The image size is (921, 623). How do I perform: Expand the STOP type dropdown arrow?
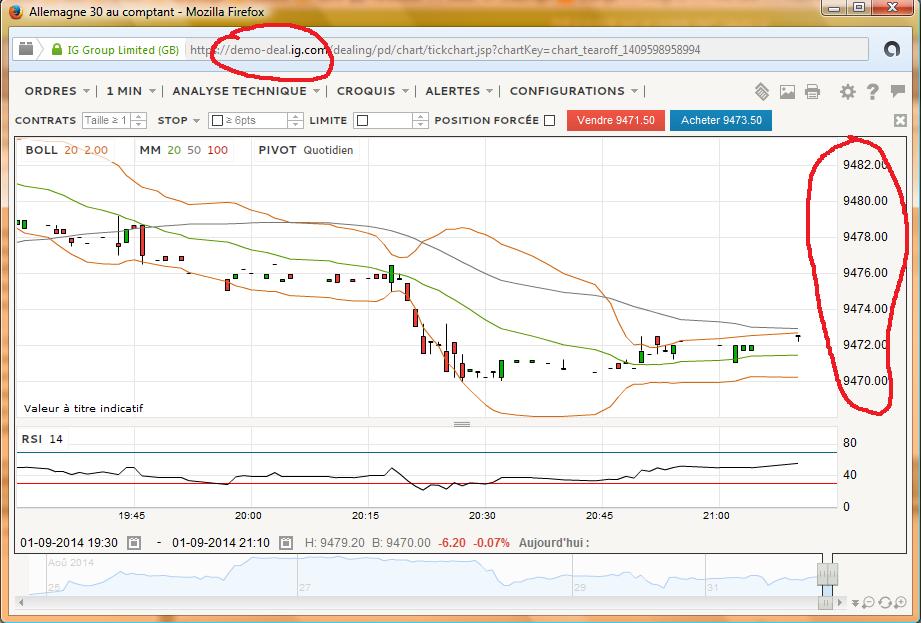pyautogui.click(x=196, y=121)
